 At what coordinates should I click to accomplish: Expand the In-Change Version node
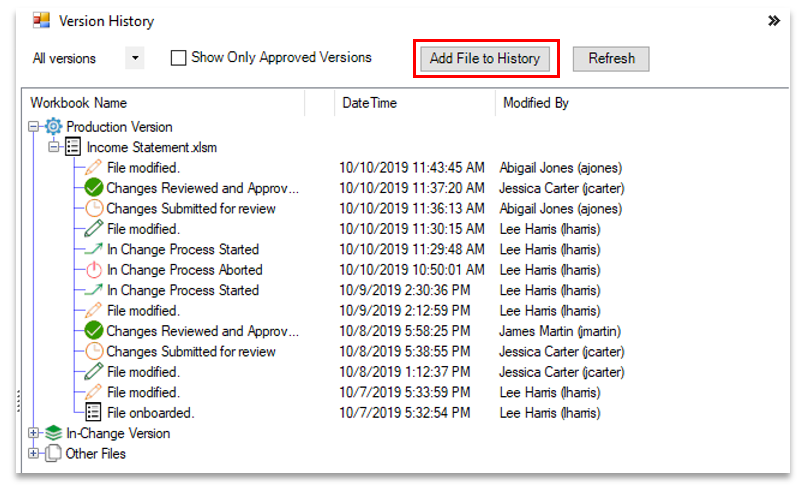pos(33,433)
